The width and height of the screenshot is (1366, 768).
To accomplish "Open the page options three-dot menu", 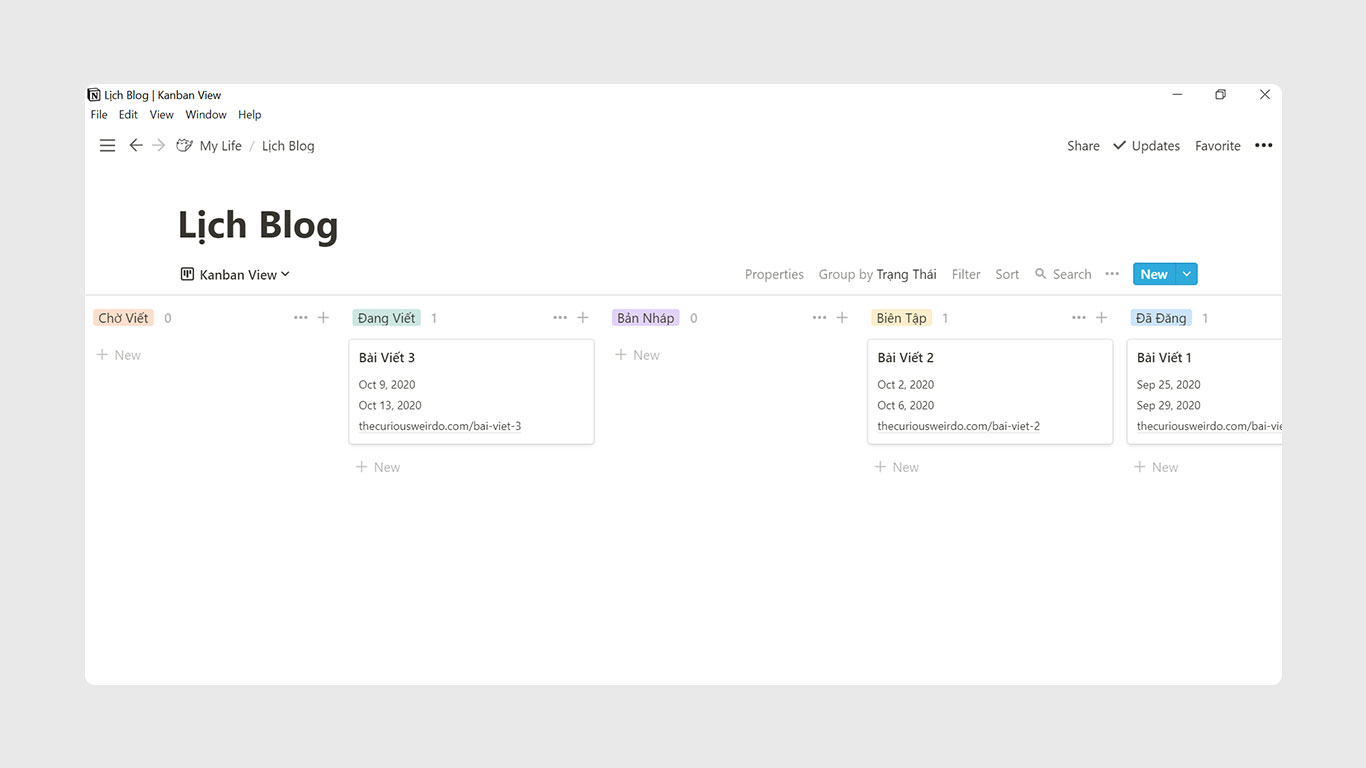I will 1264,146.
